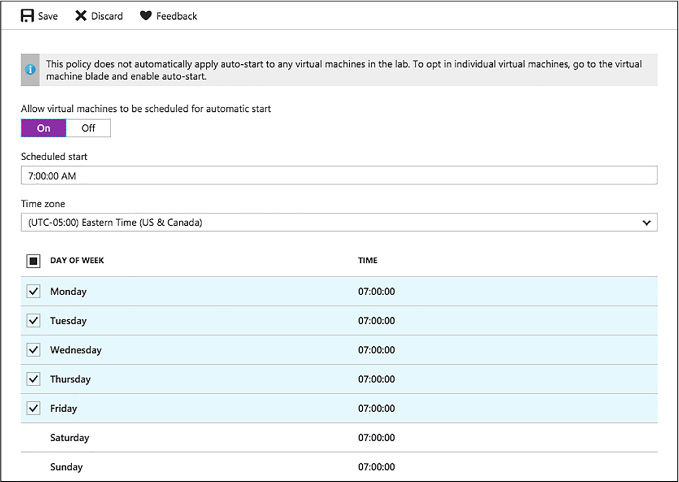Uncheck the Tuesday checkbox
Image resolution: width=679 pixels, height=482 pixels.
(x=33, y=320)
